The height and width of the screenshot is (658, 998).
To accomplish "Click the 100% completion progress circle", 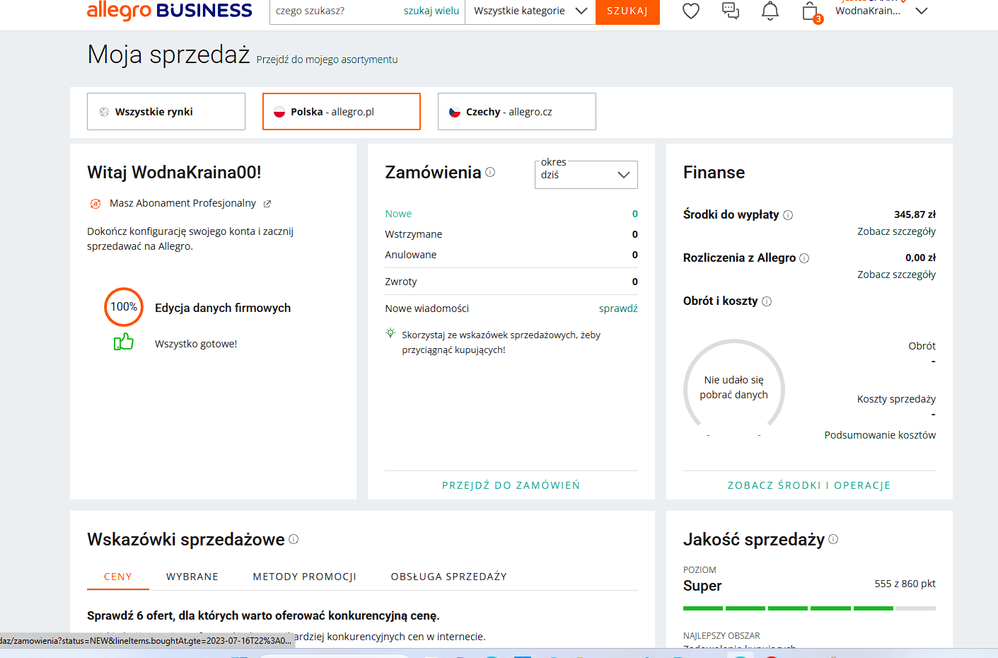I will (123, 307).
